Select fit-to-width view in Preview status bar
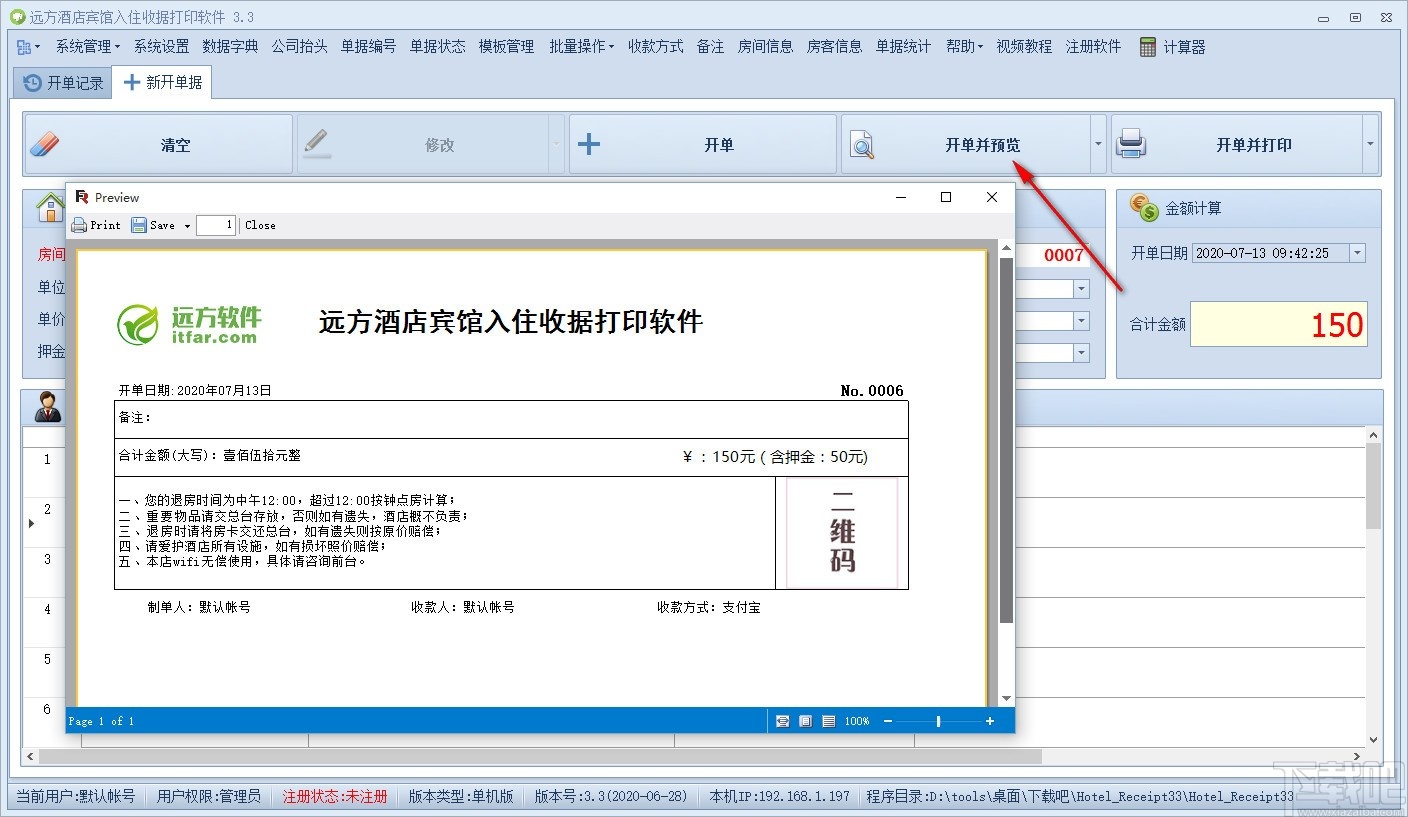 (x=782, y=721)
